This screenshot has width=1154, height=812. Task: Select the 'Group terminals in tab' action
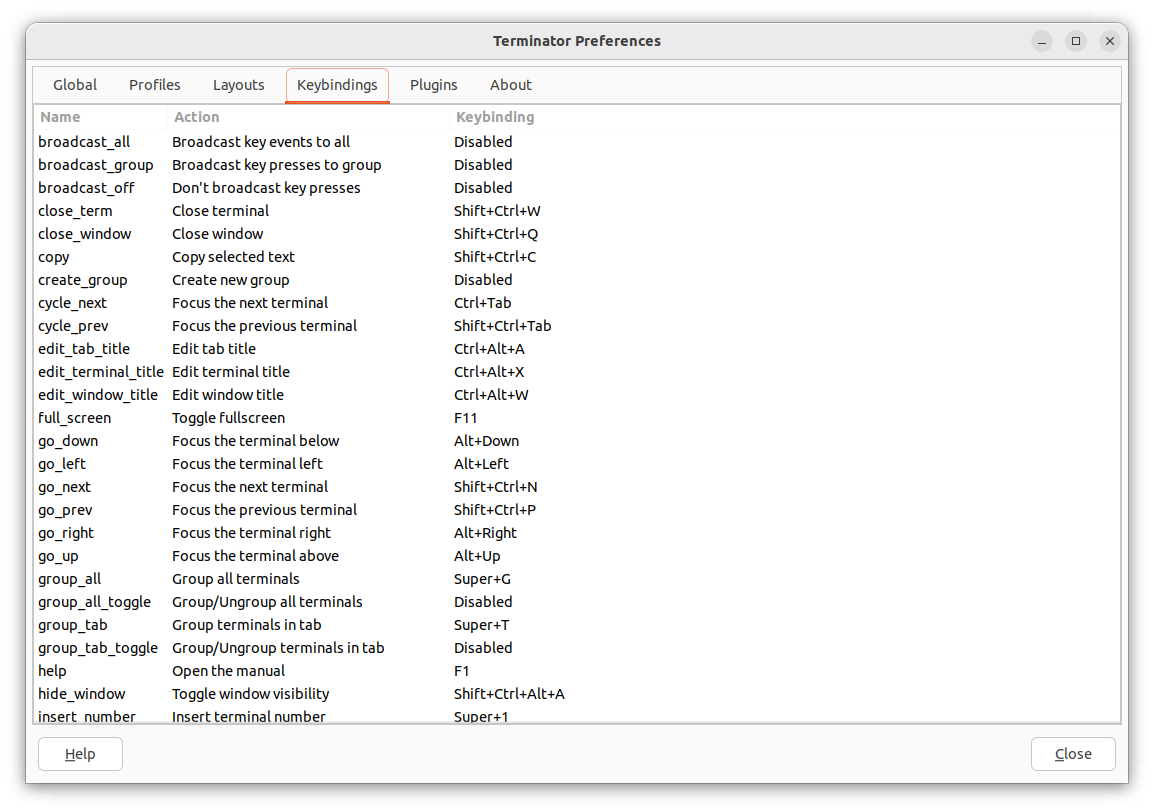click(247, 625)
